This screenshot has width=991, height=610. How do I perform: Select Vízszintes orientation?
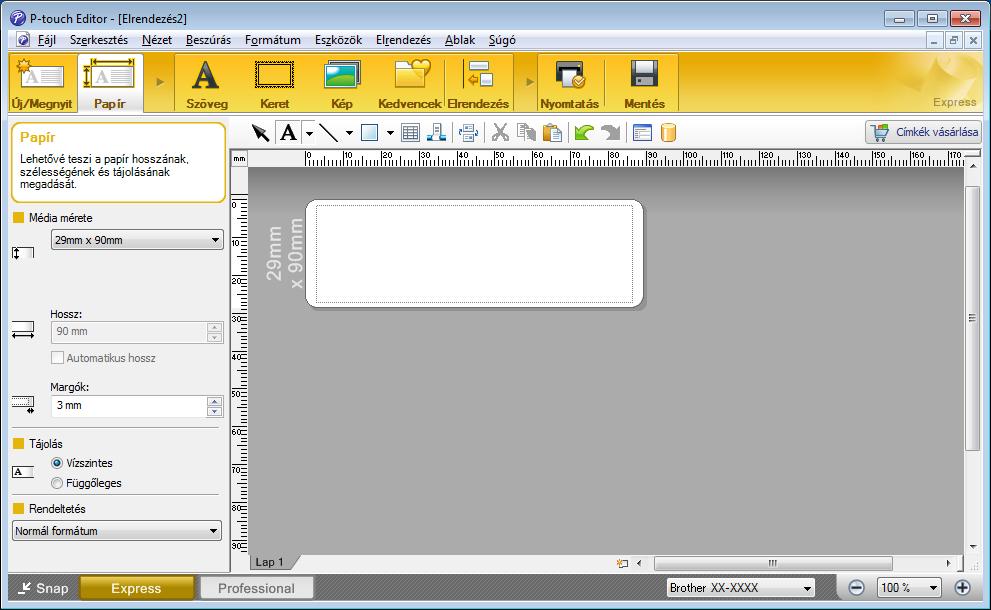point(57,463)
